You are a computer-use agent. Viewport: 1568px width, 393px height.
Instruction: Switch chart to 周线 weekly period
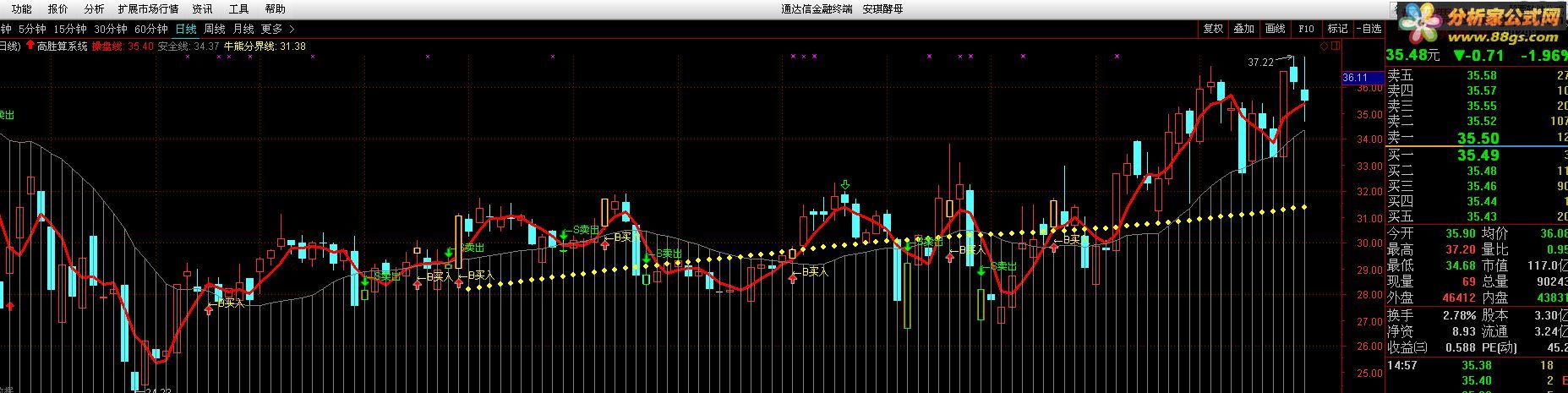(x=215, y=29)
